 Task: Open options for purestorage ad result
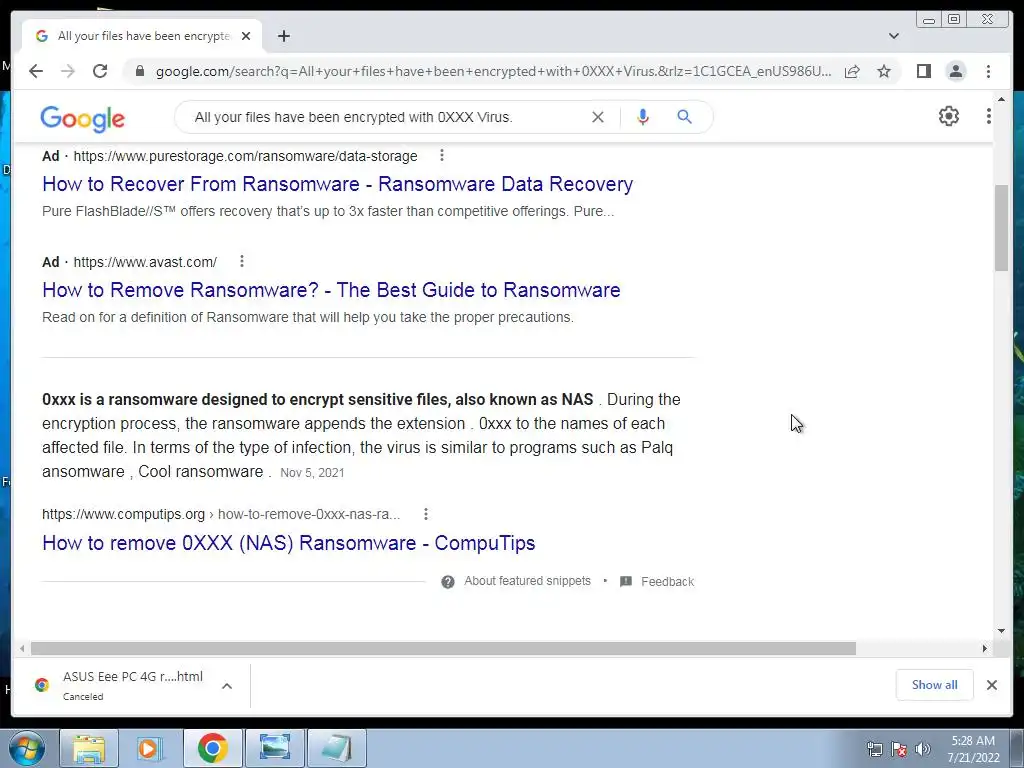click(x=442, y=155)
